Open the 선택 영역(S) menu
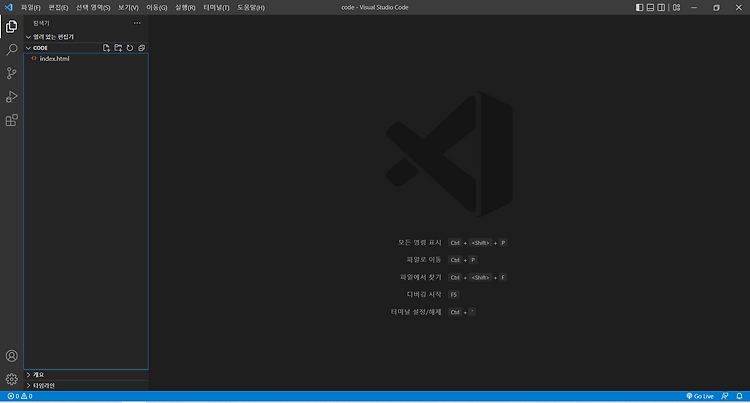 coord(93,8)
